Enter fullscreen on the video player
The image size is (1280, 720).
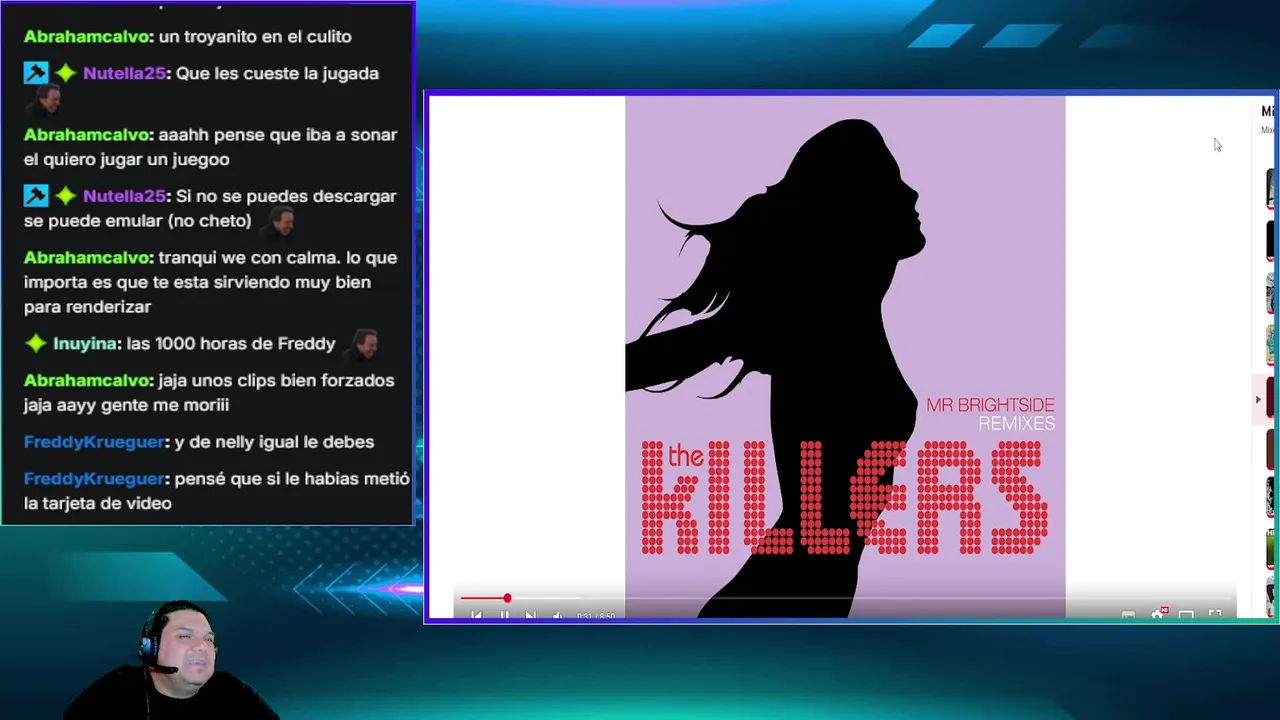pyautogui.click(x=1215, y=614)
